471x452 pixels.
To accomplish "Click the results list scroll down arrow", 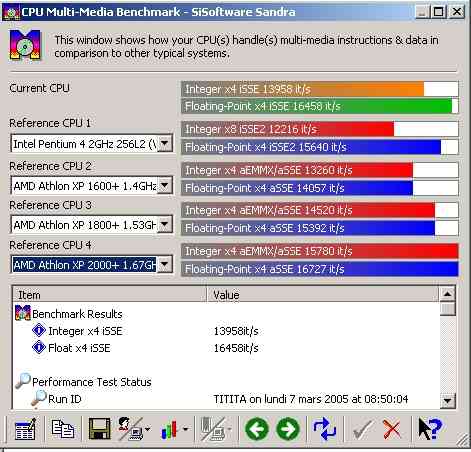I will click(x=447, y=400).
